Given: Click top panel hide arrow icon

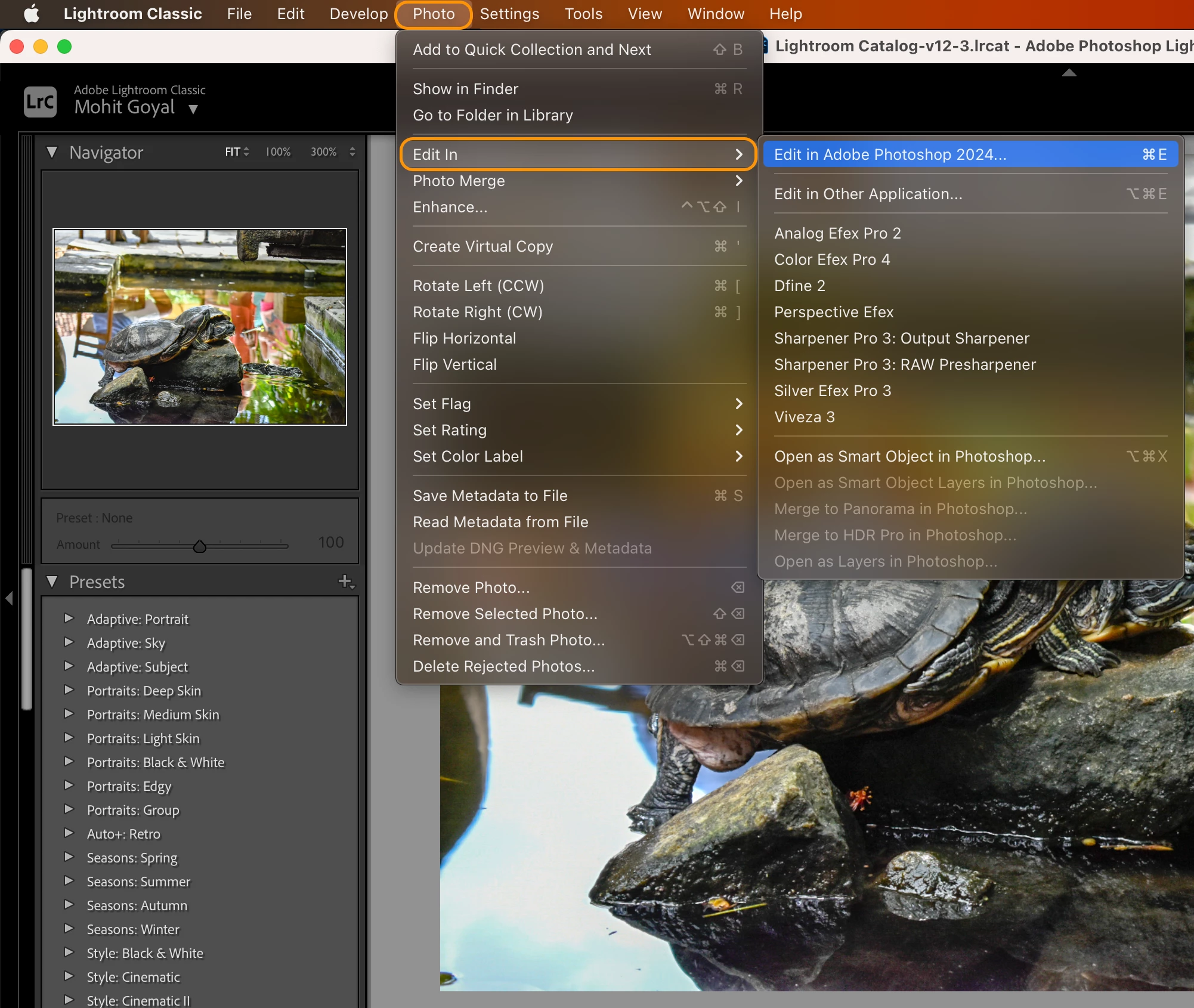Looking at the screenshot, I should [1069, 73].
